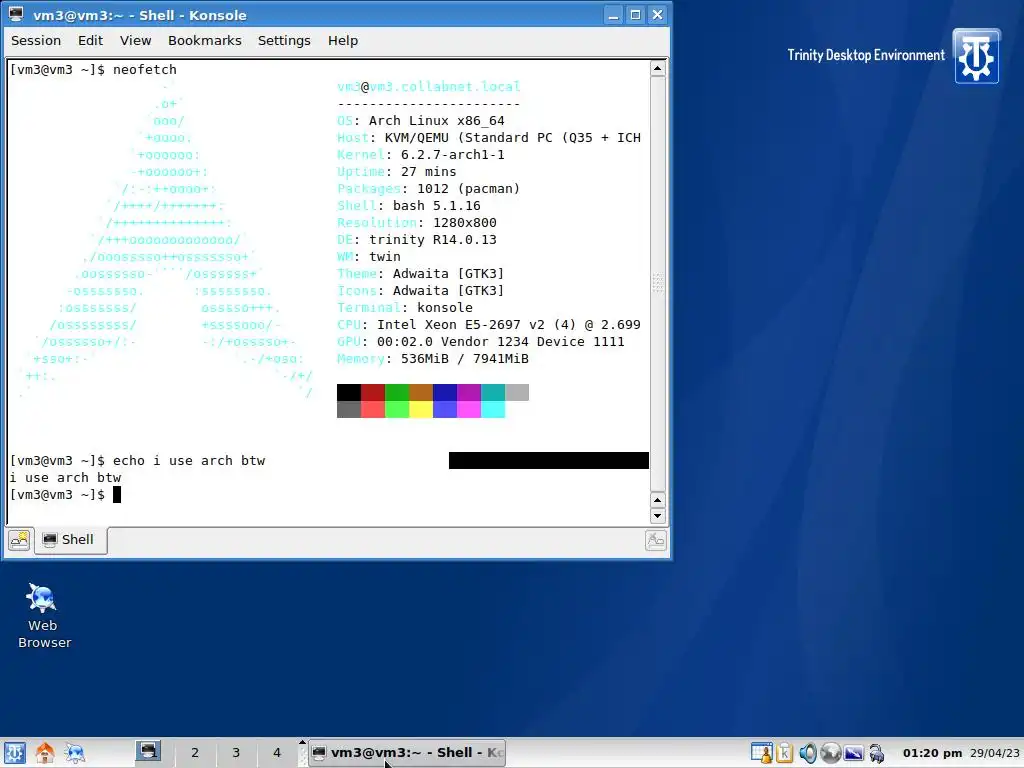Click the Konsole title bar text

140,15
